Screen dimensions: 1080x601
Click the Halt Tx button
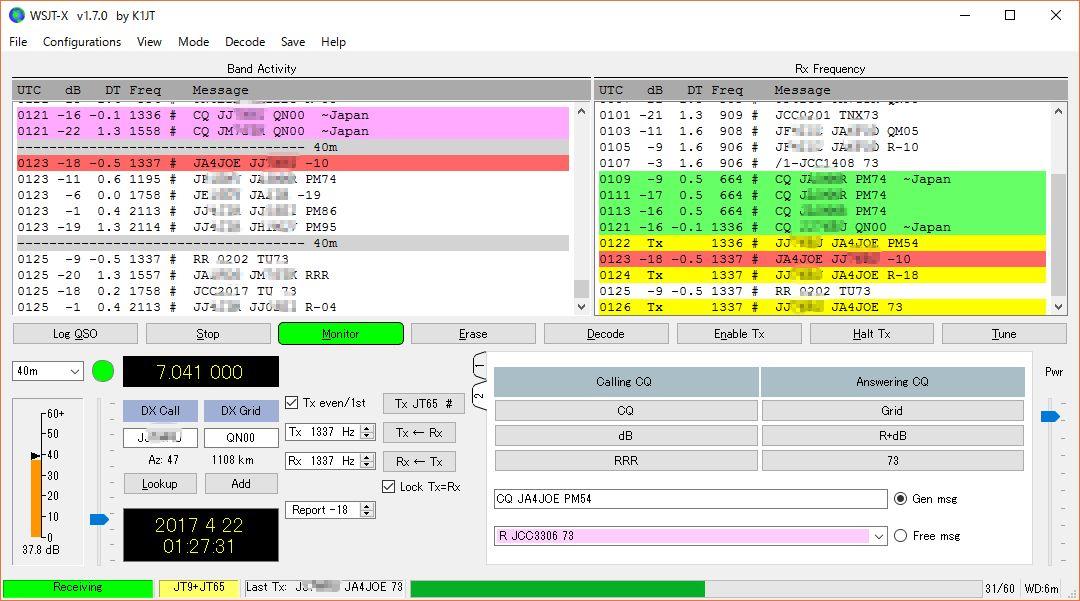click(x=872, y=334)
